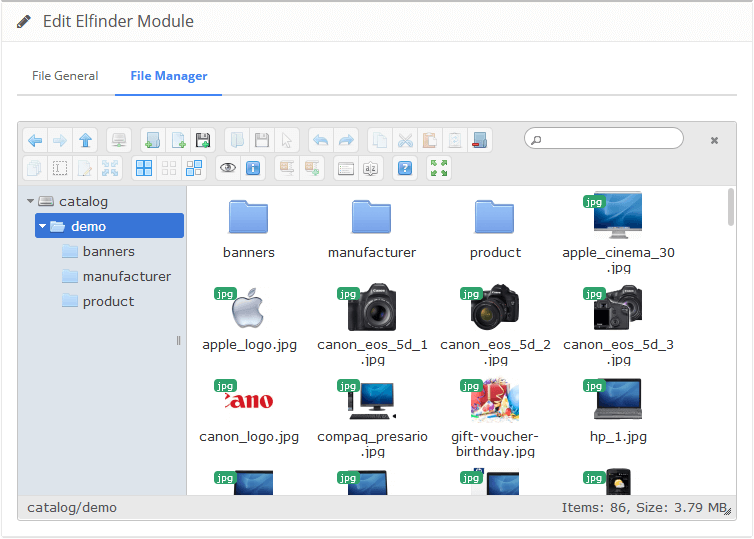Switch to the File General tab

[65, 76]
